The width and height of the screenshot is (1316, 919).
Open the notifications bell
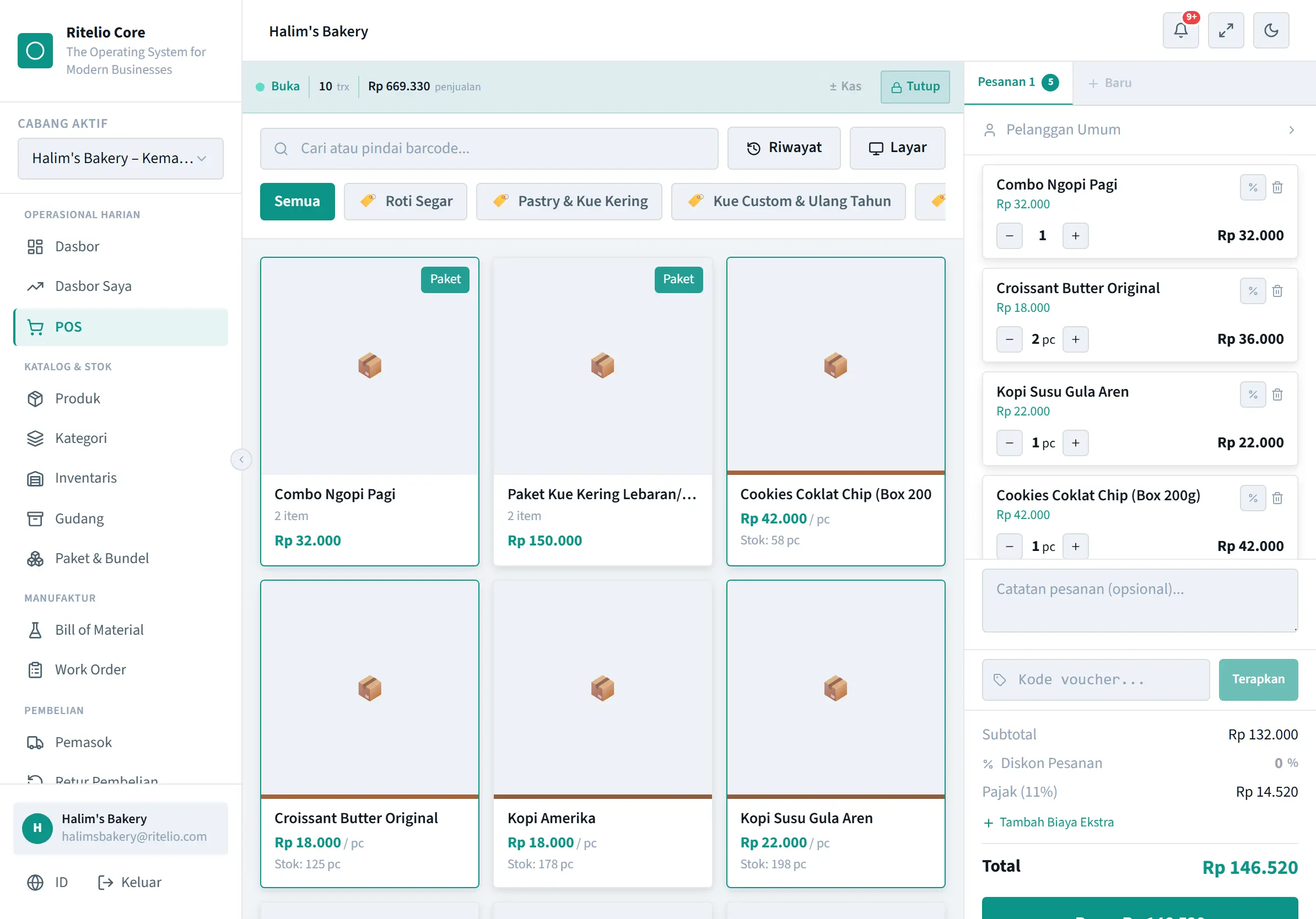click(1180, 30)
